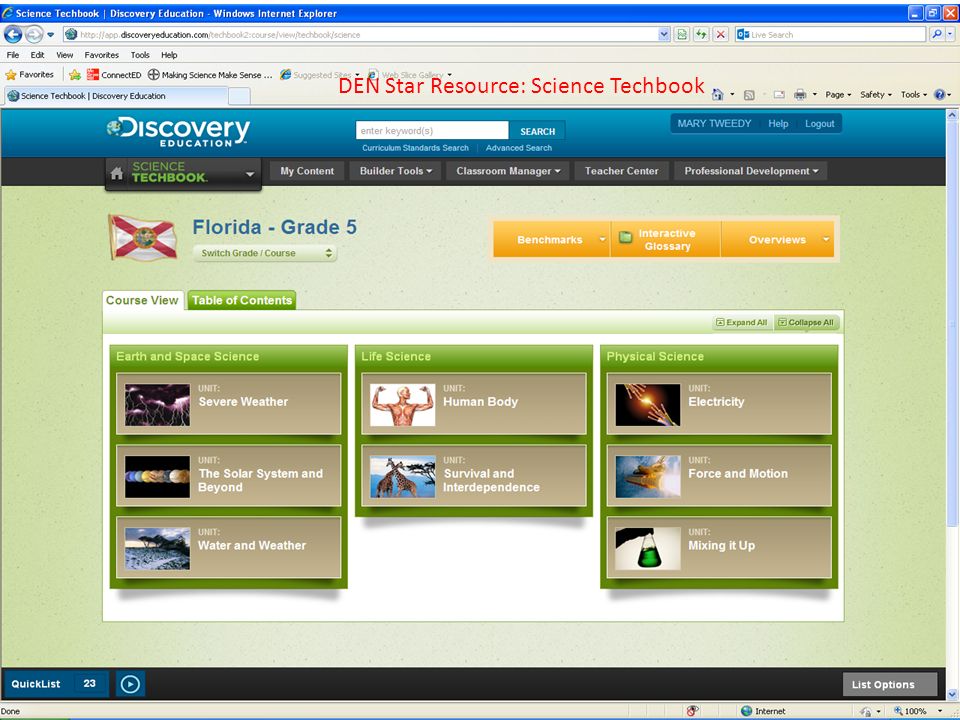960x720 pixels.
Task: Click the List Options button
Action: coord(889,684)
